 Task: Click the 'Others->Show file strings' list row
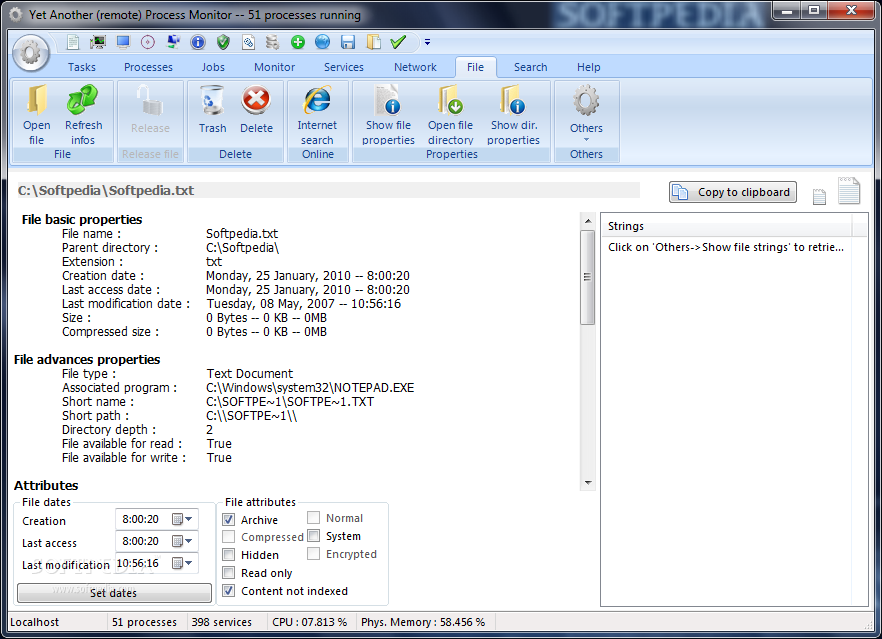pos(726,247)
